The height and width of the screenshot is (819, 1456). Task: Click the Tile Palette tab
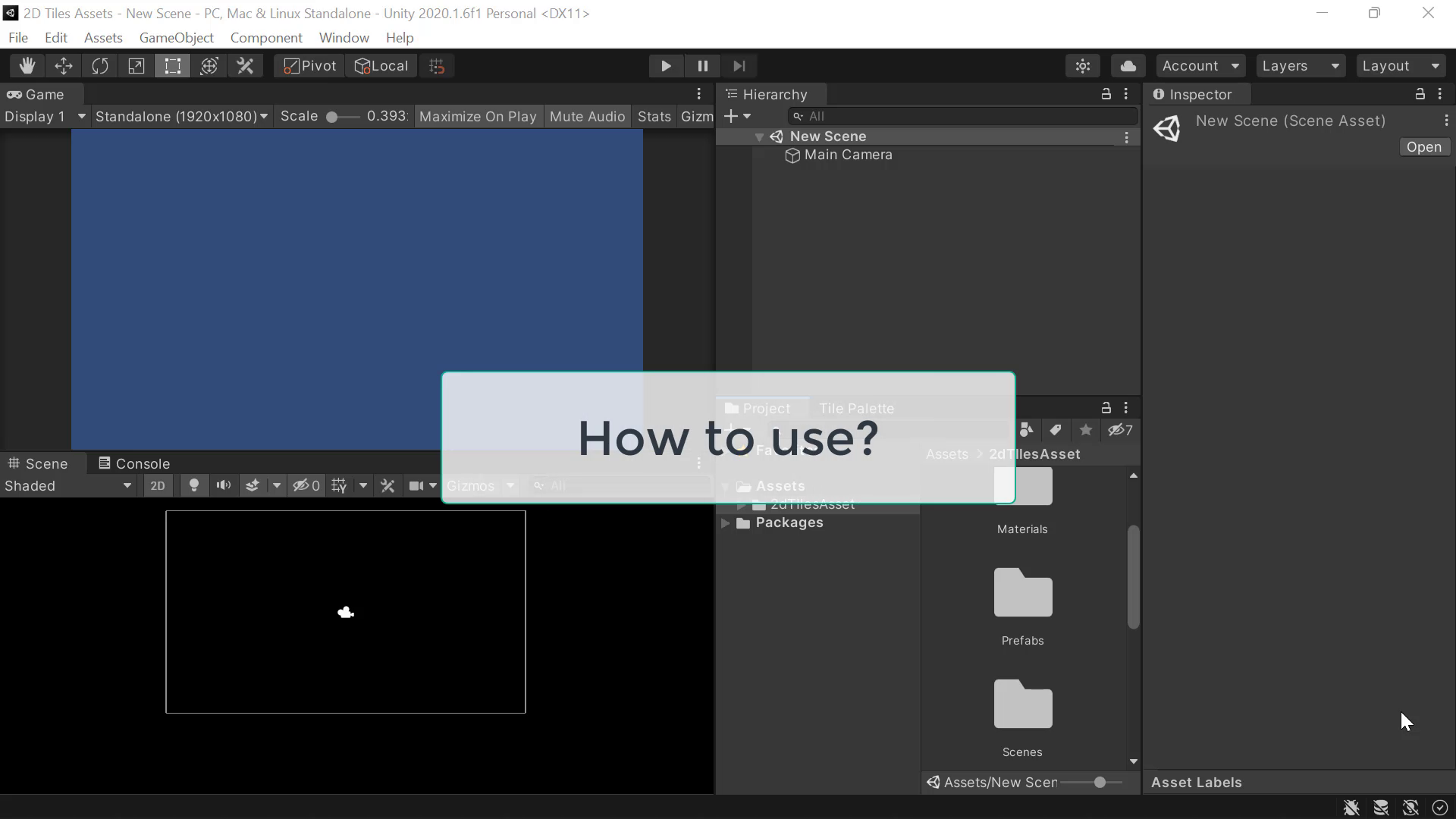click(x=856, y=407)
